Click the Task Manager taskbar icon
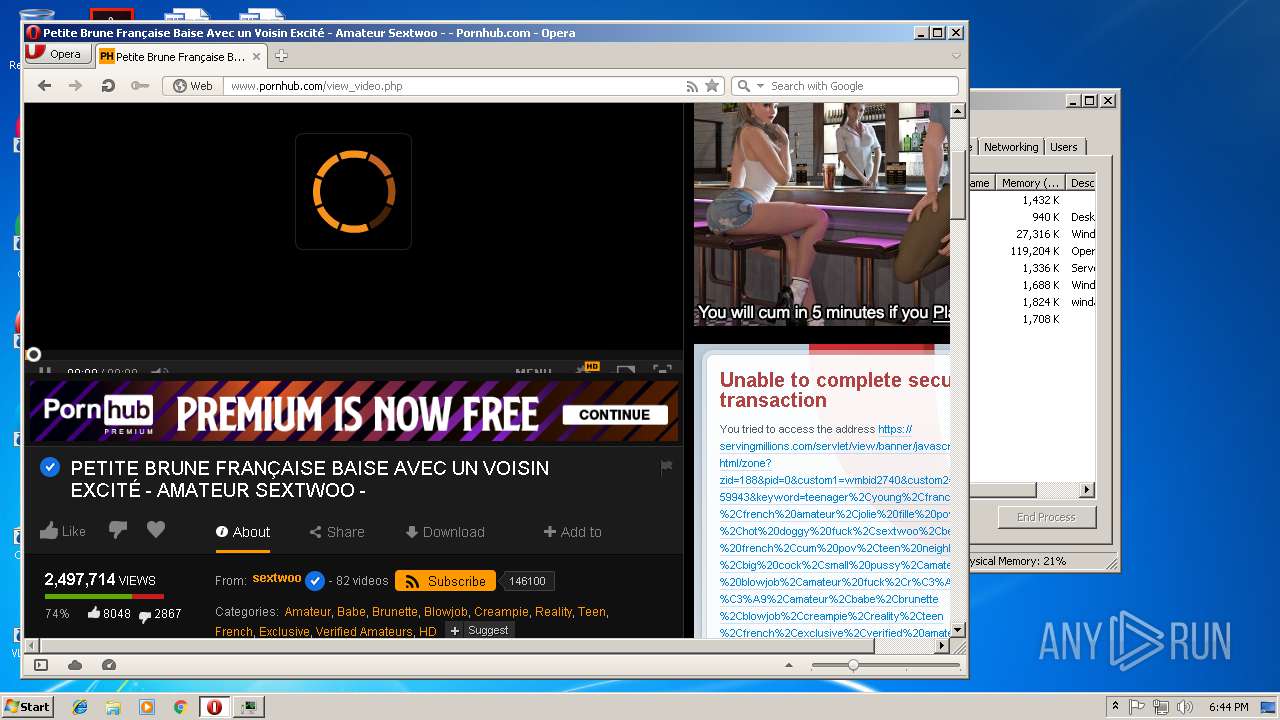The height and width of the screenshot is (720, 1280). 248,706
